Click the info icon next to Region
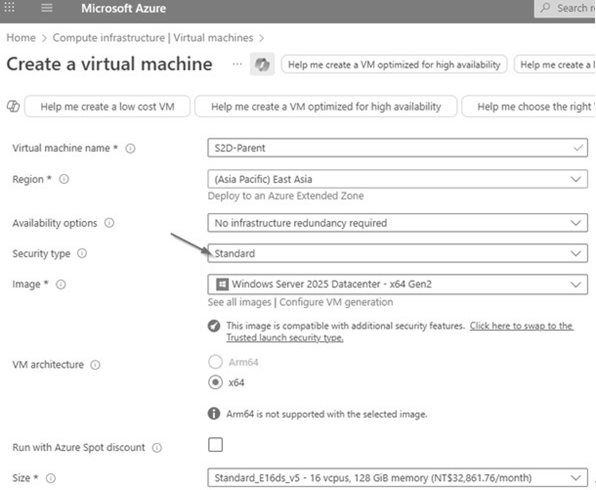596x490 pixels. tap(64, 179)
